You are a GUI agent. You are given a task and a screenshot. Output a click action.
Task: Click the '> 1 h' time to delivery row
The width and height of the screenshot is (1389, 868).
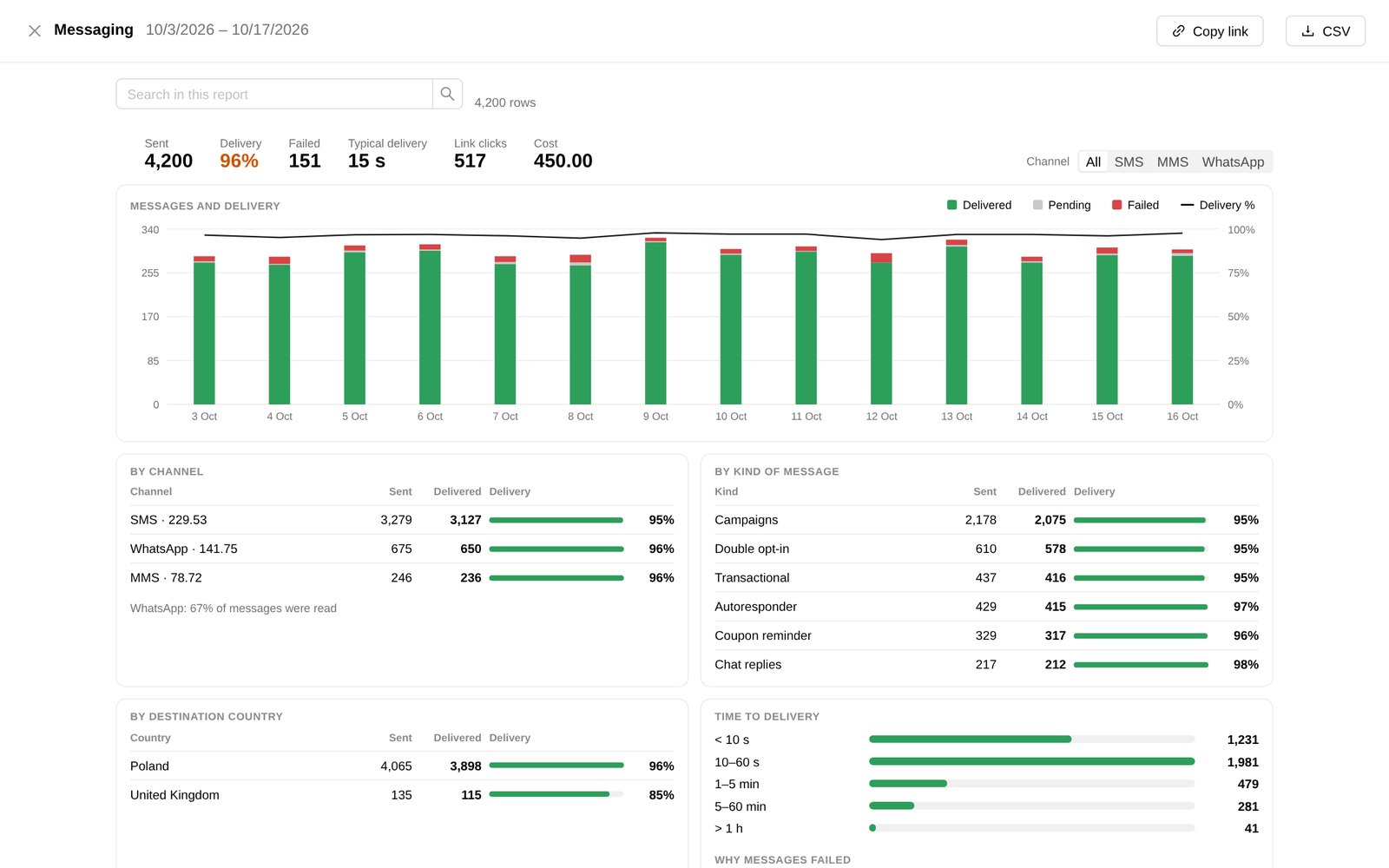tap(986, 828)
